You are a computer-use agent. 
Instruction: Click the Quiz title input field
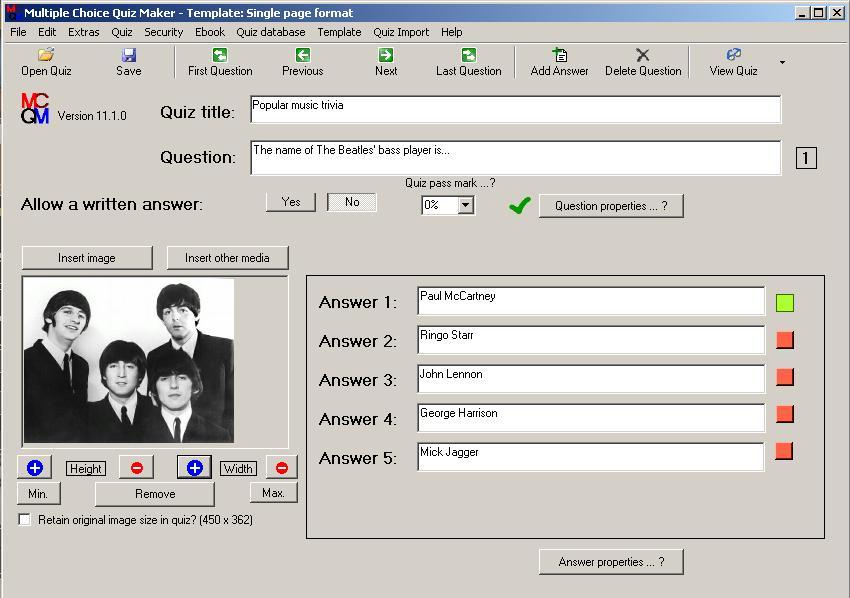[516, 109]
